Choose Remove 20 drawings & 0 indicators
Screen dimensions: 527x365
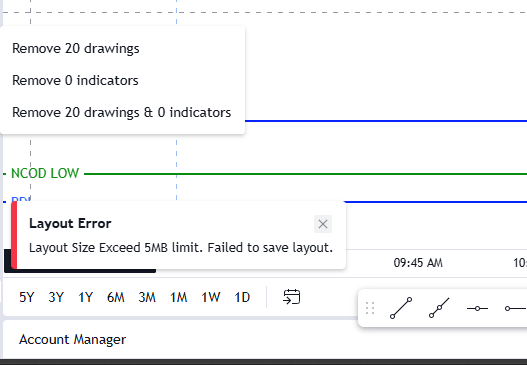(122, 112)
